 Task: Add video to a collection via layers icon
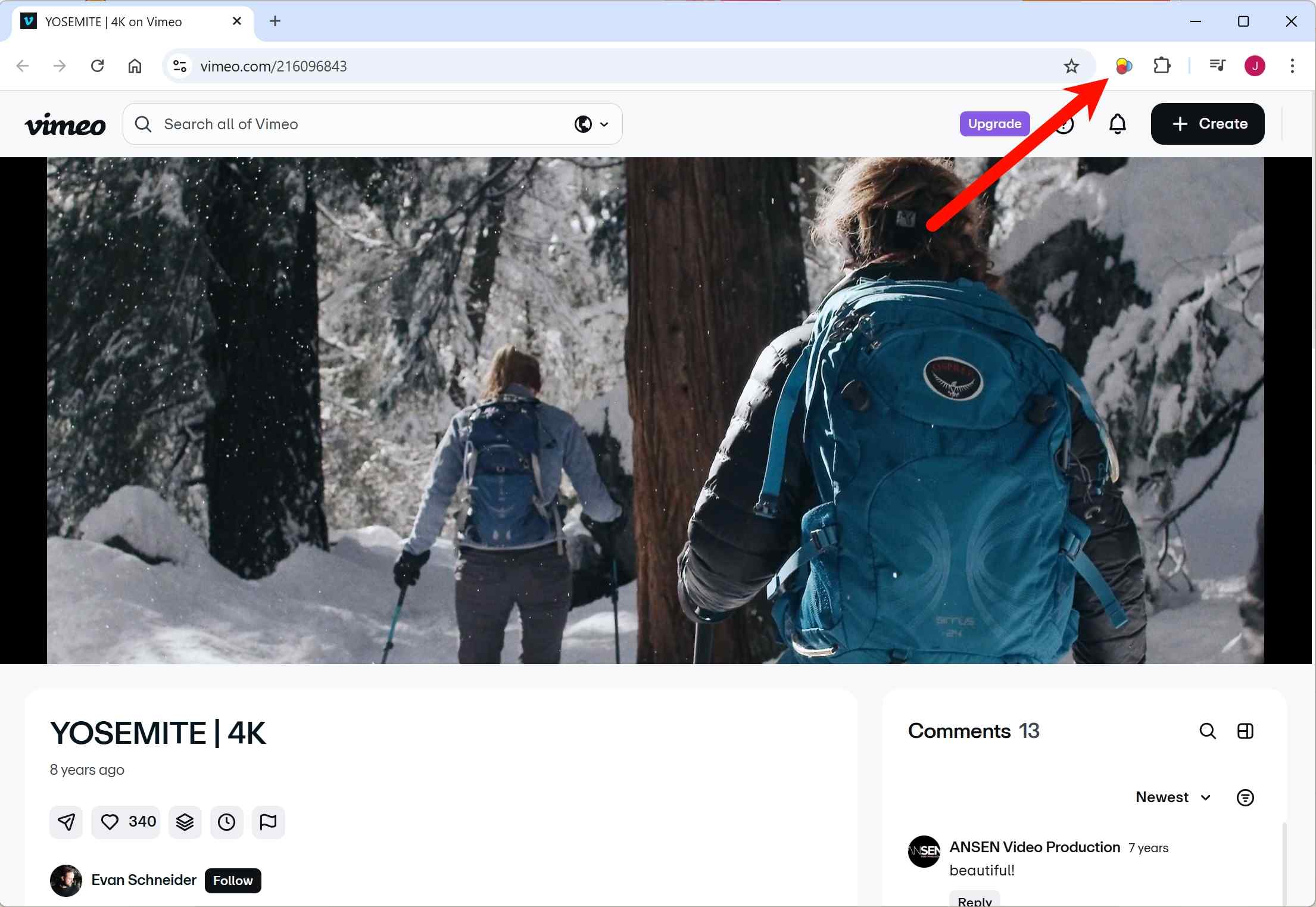coord(185,822)
